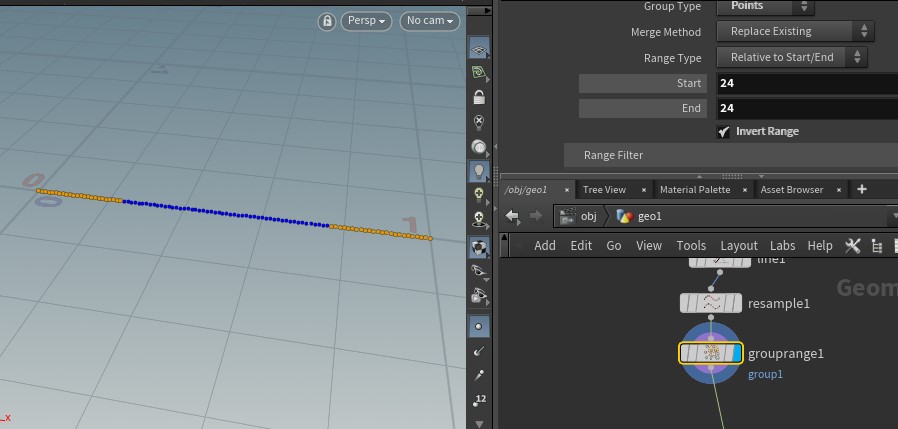Toggle the display point trails icon
Image resolution: width=898 pixels, height=429 pixels.
point(479,375)
